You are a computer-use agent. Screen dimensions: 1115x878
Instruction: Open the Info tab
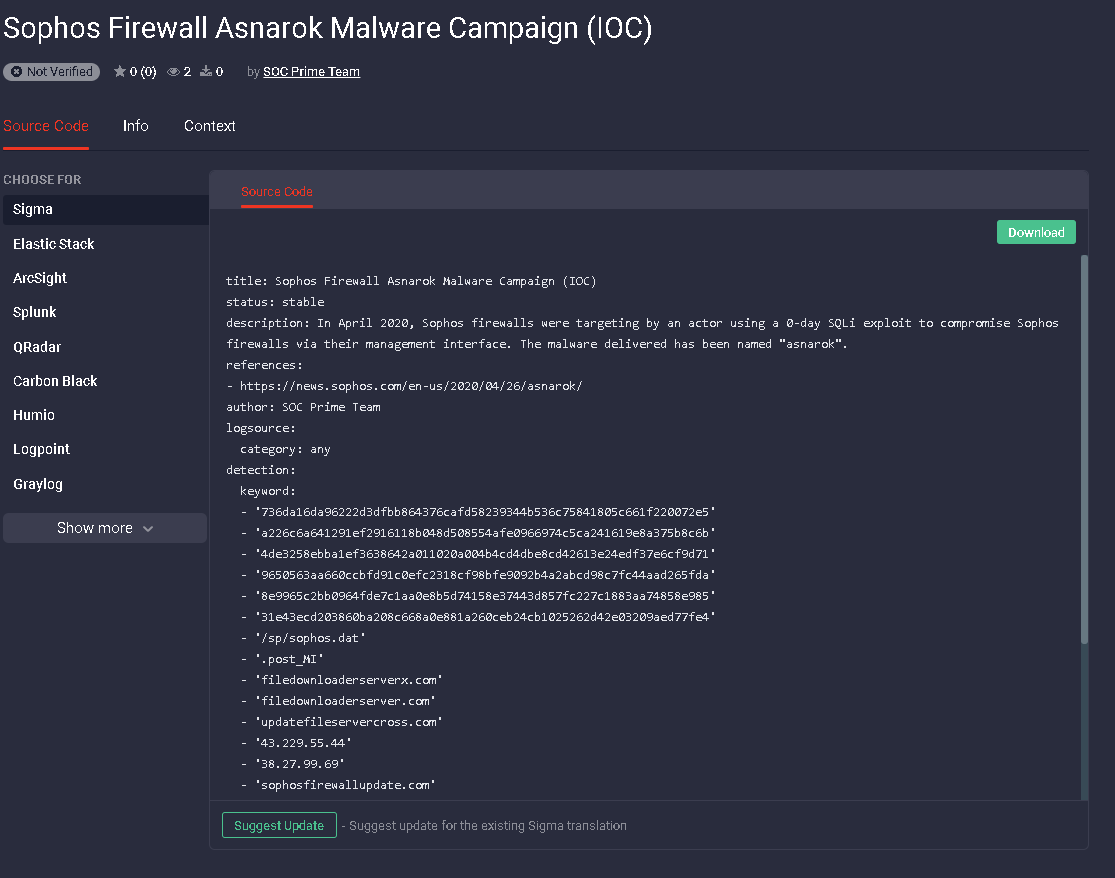click(x=136, y=126)
